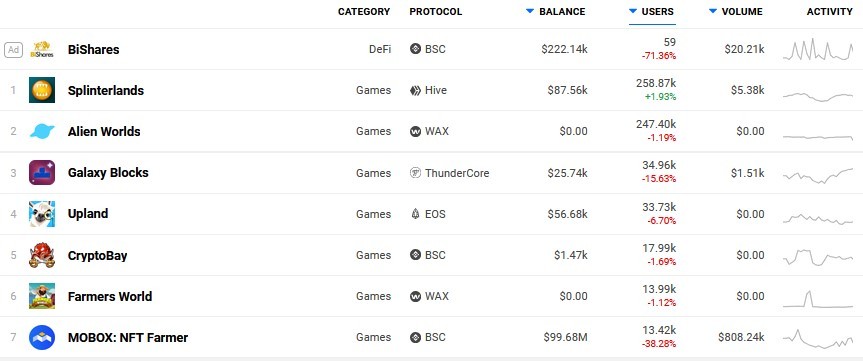Screen dimensions: 863x361
Task: Click the Protocol column header
Action: (x=435, y=12)
